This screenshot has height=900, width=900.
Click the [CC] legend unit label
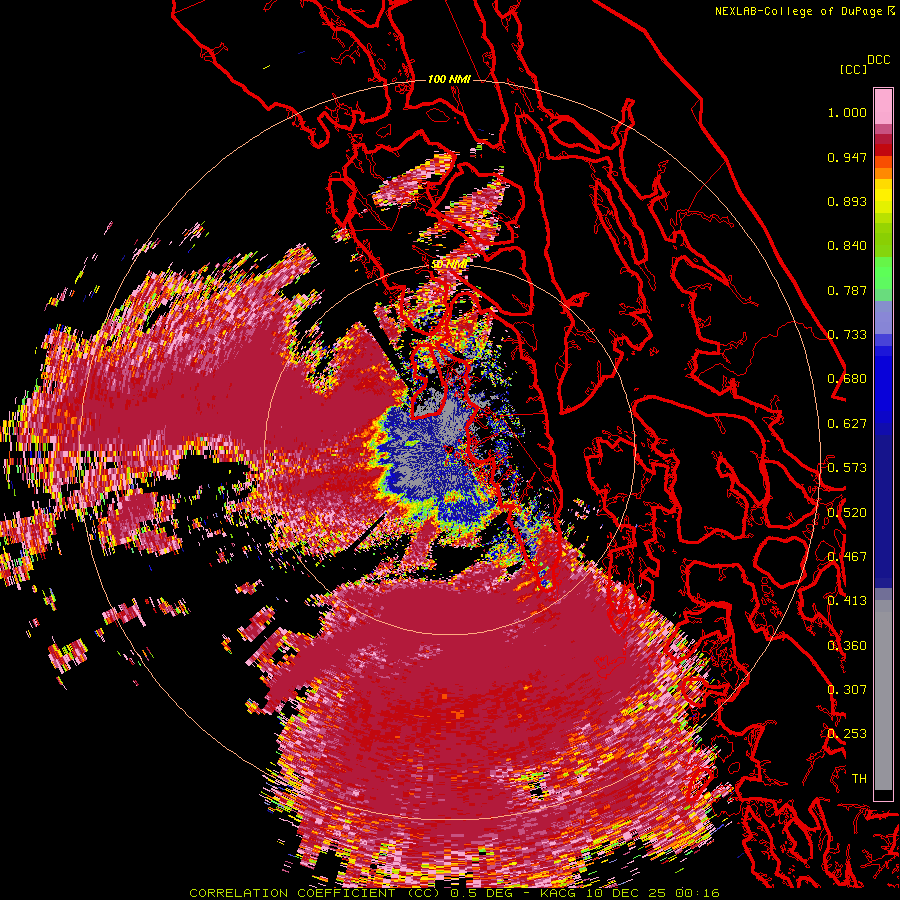(852, 69)
